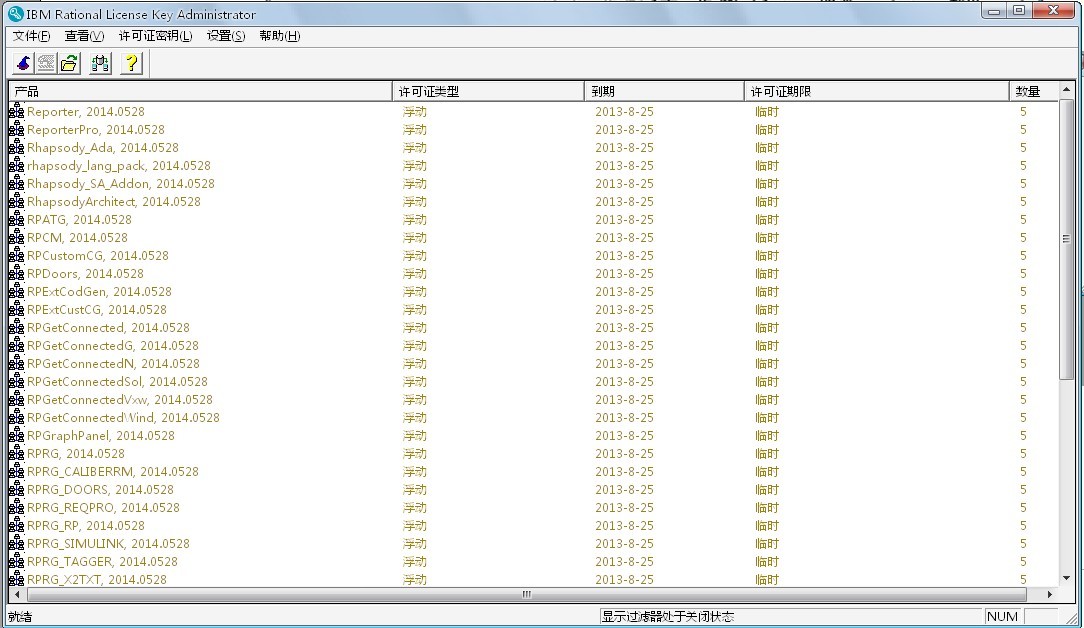Click the horizontal scrollbar right arrow
The height and width of the screenshot is (628, 1084).
1049,594
